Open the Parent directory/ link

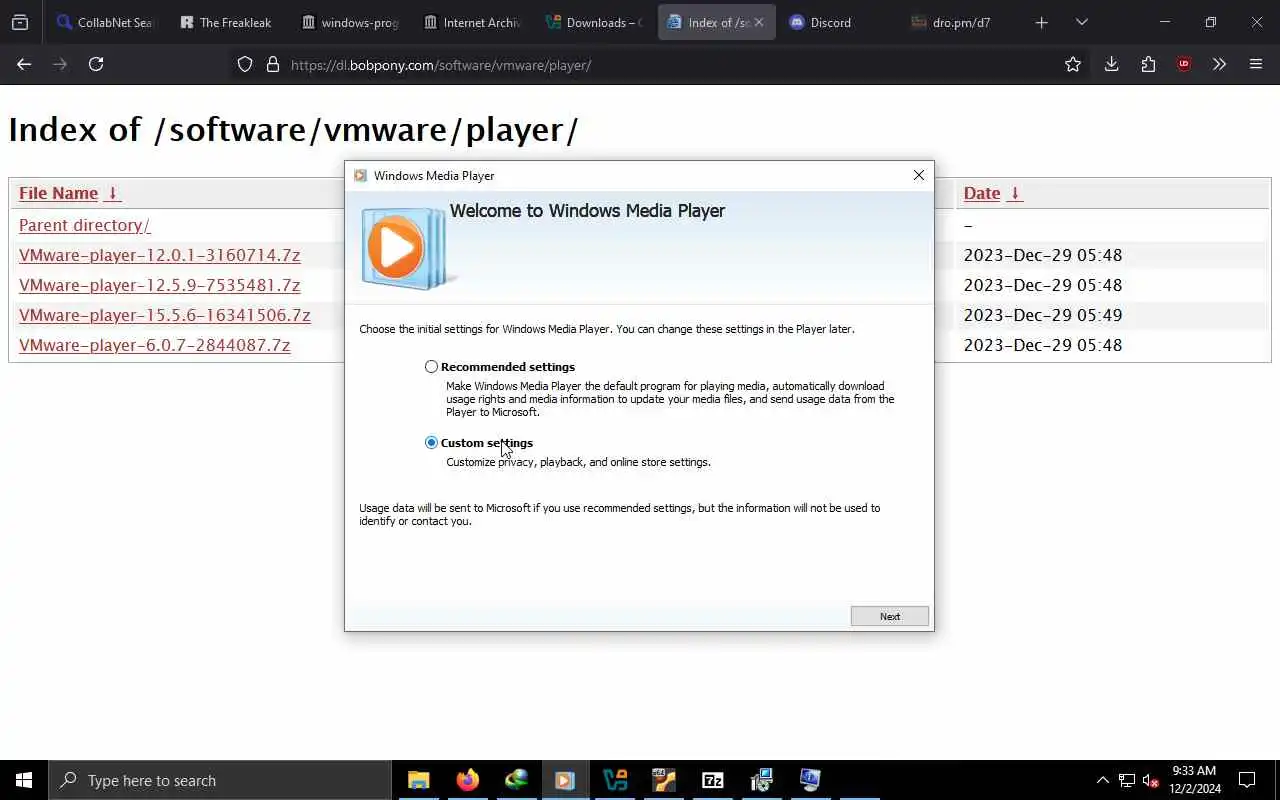tap(84, 225)
